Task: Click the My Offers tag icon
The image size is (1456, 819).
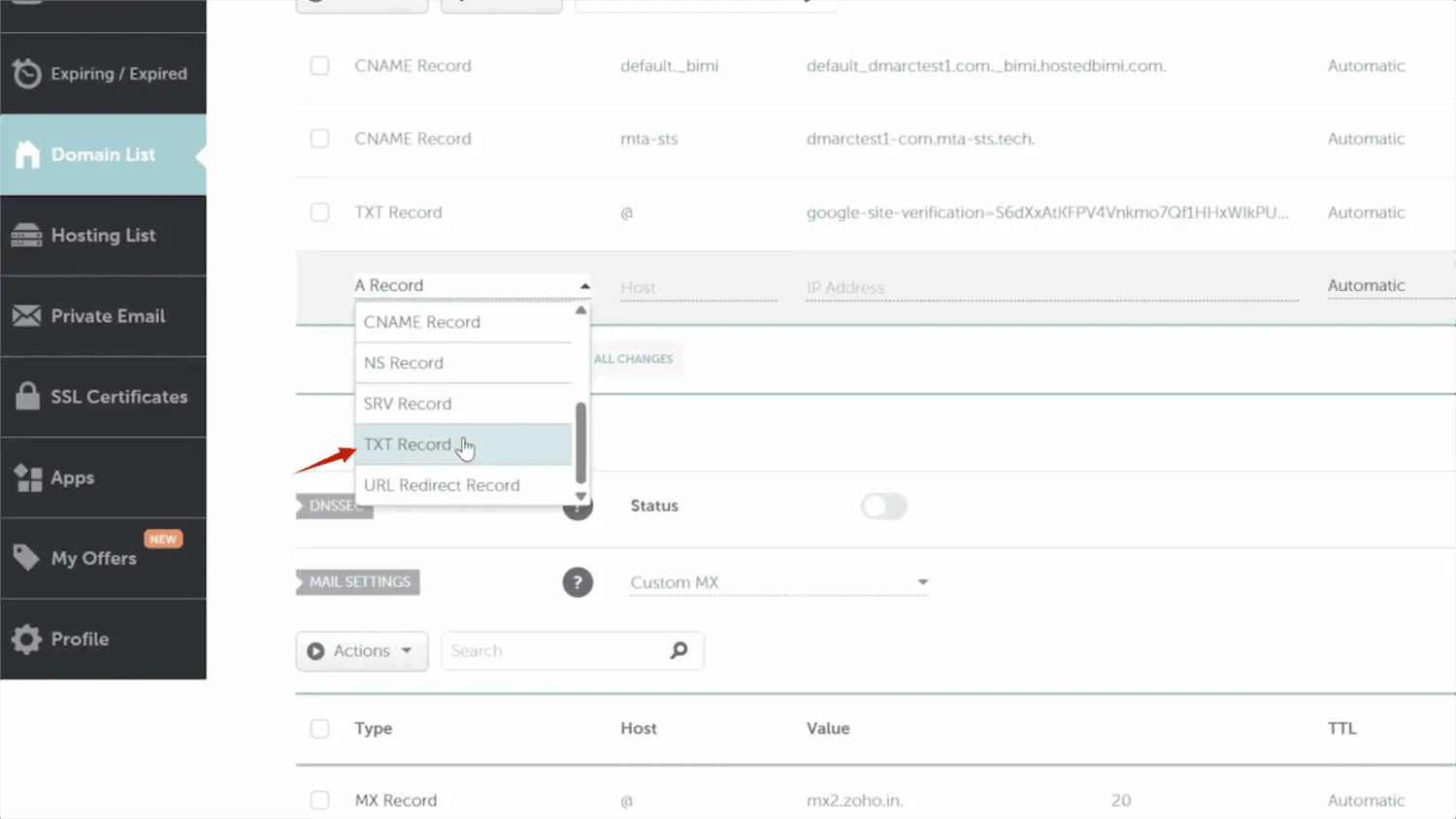Action: pyautogui.click(x=26, y=558)
